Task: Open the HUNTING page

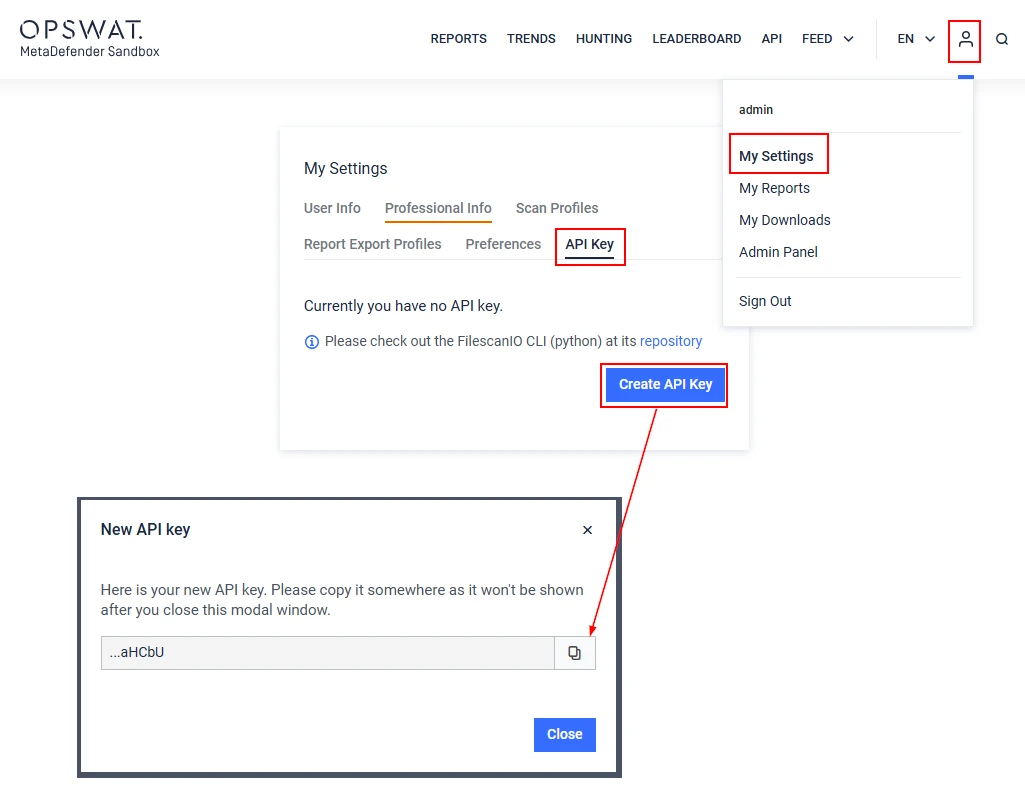Action: coord(603,39)
